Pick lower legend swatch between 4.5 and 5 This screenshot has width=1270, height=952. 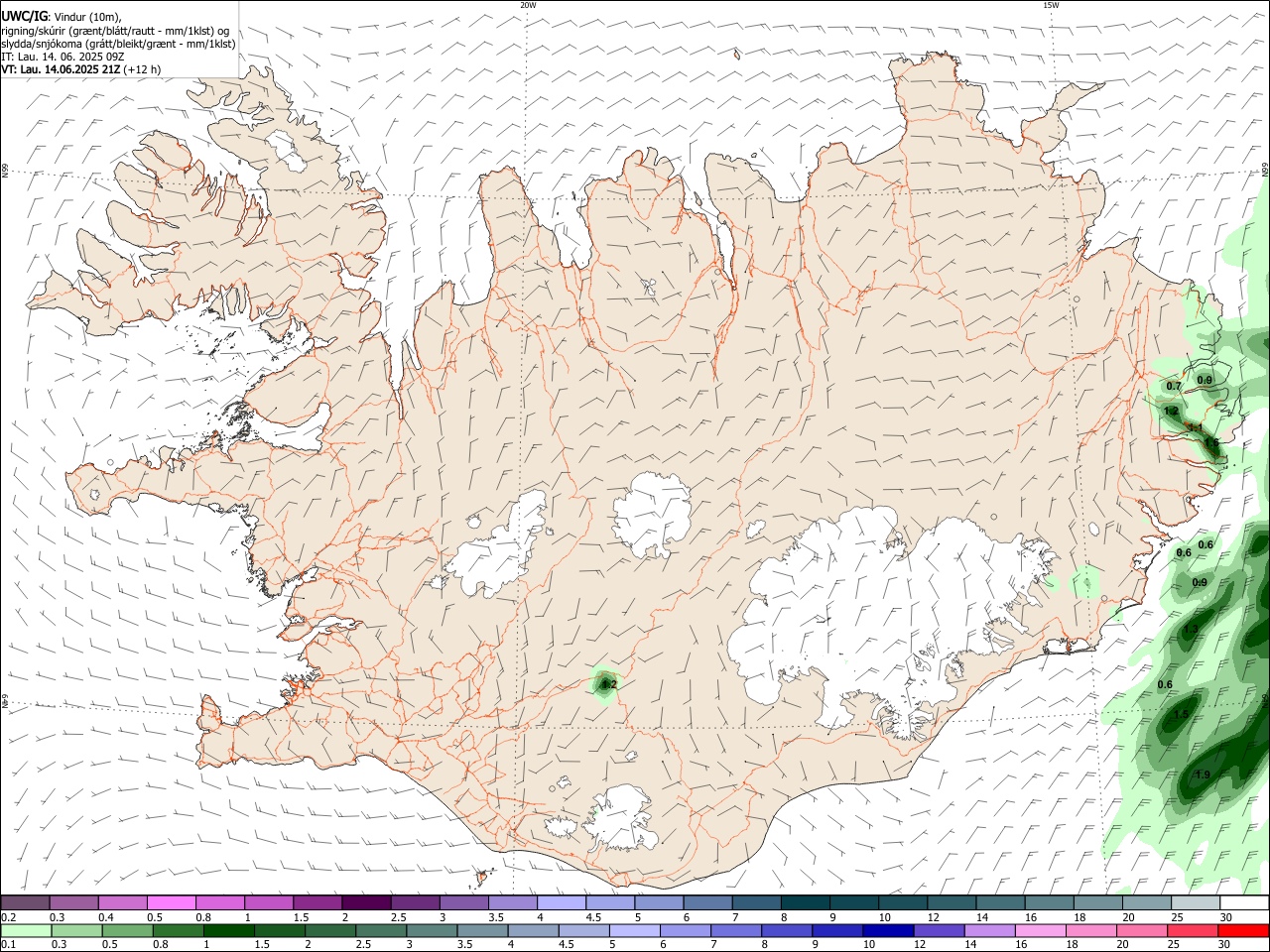[583, 930]
